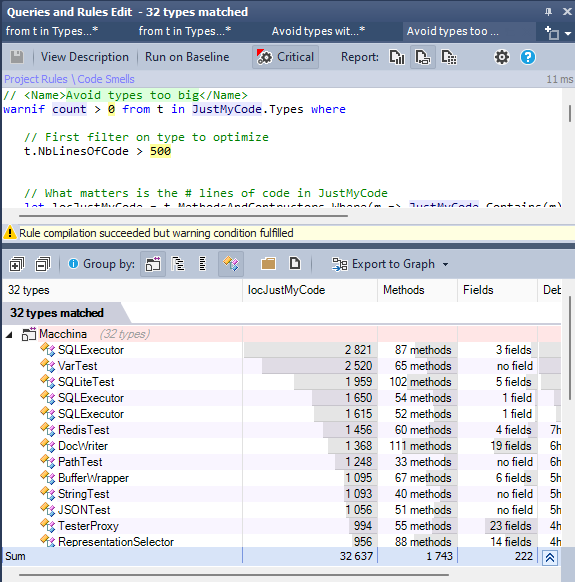Expand all results with the plus icon

17,264
